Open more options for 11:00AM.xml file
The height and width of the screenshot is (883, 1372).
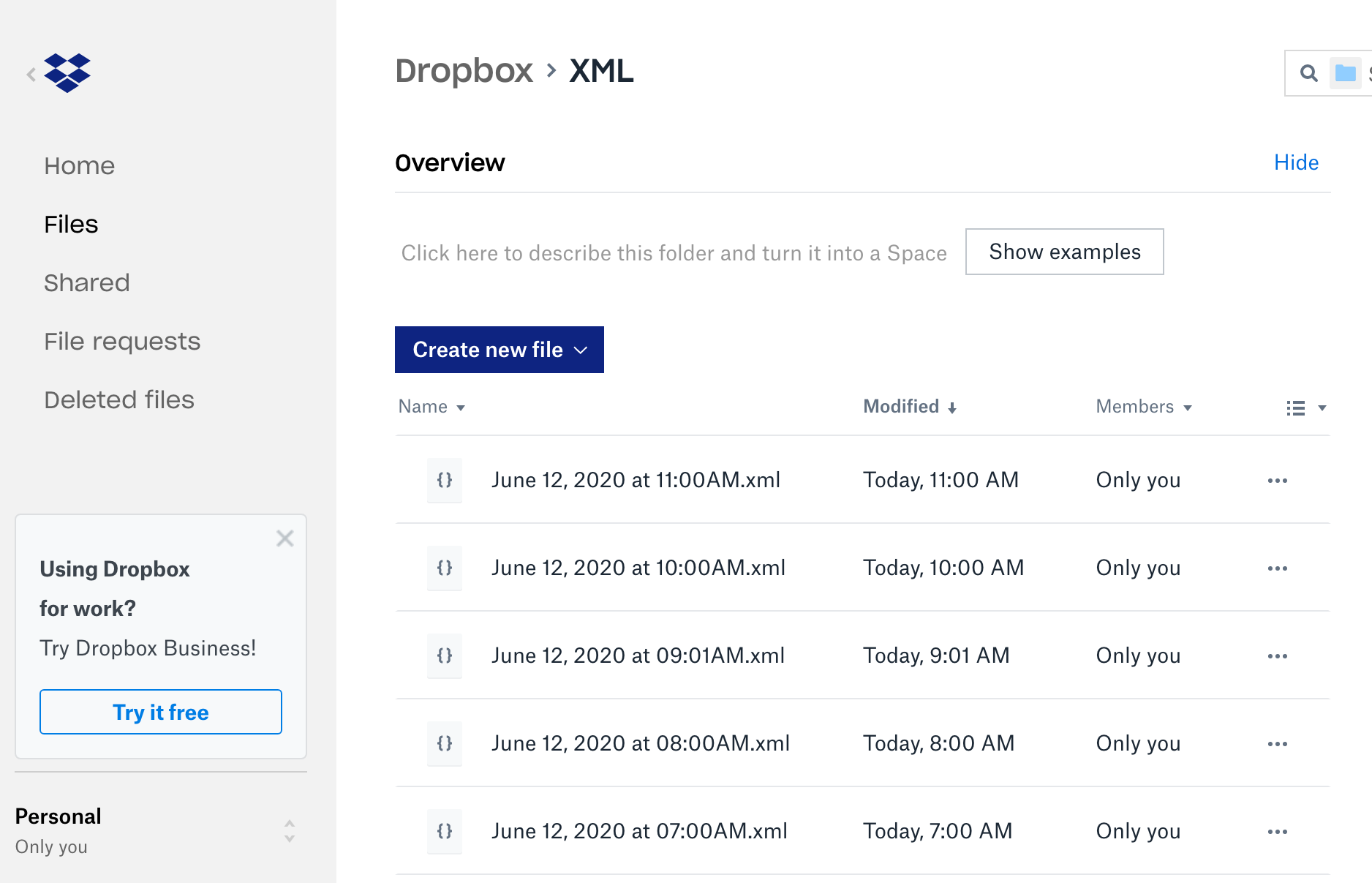coord(1278,481)
